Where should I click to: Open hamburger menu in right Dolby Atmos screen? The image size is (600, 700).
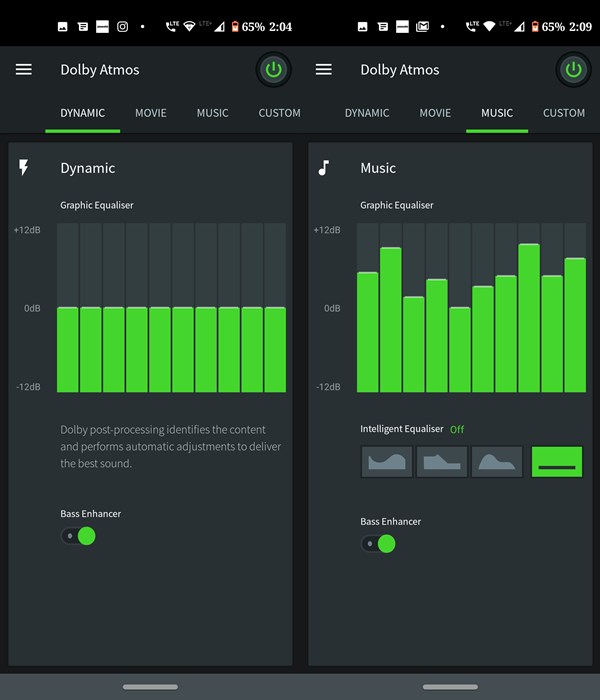point(324,70)
